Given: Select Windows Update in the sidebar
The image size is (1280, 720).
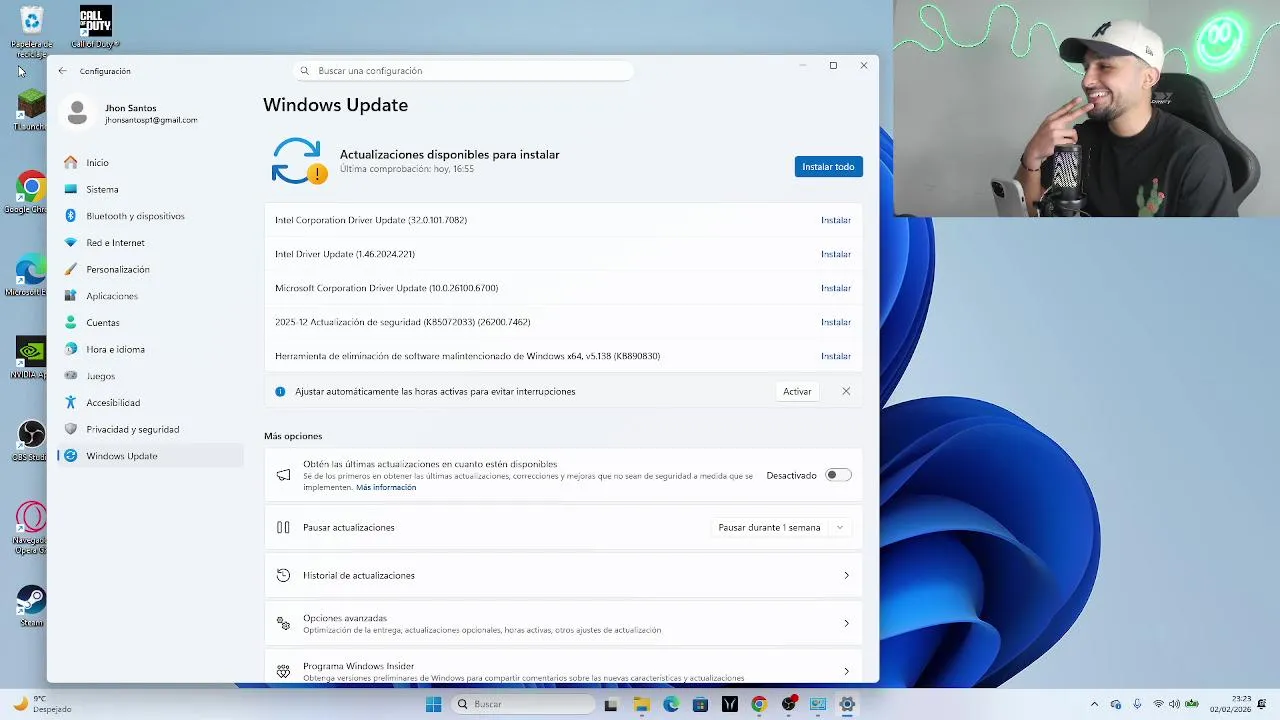Looking at the screenshot, I should (x=150, y=456).
